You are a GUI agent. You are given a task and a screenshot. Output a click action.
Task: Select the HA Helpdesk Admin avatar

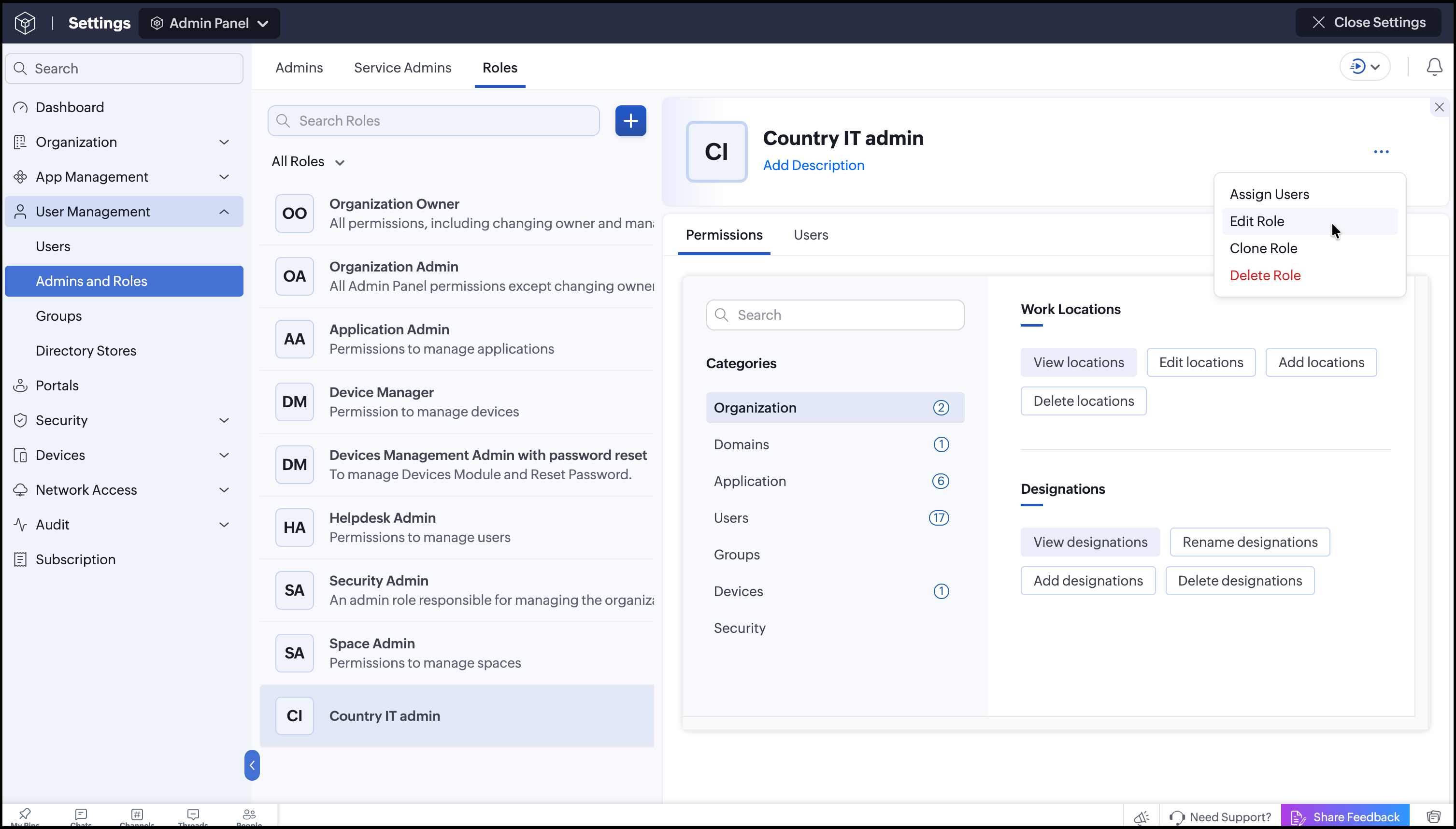point(294,527)
